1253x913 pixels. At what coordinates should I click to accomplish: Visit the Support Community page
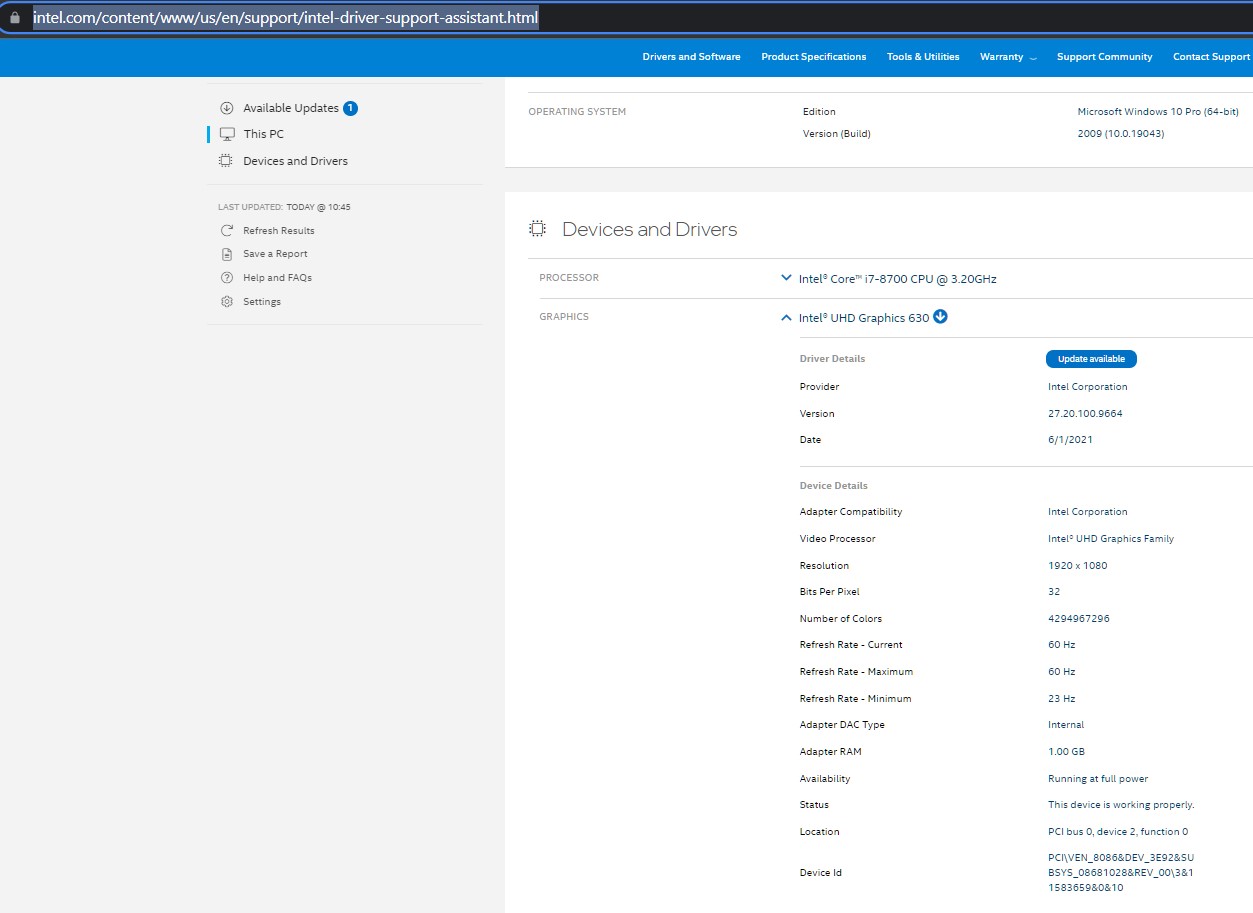pyautogui.click(x=1104, y=57)
